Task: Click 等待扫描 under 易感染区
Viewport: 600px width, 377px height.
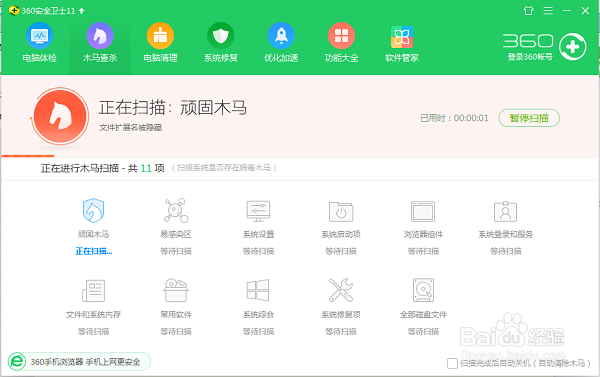Action: tap(176, 251)
